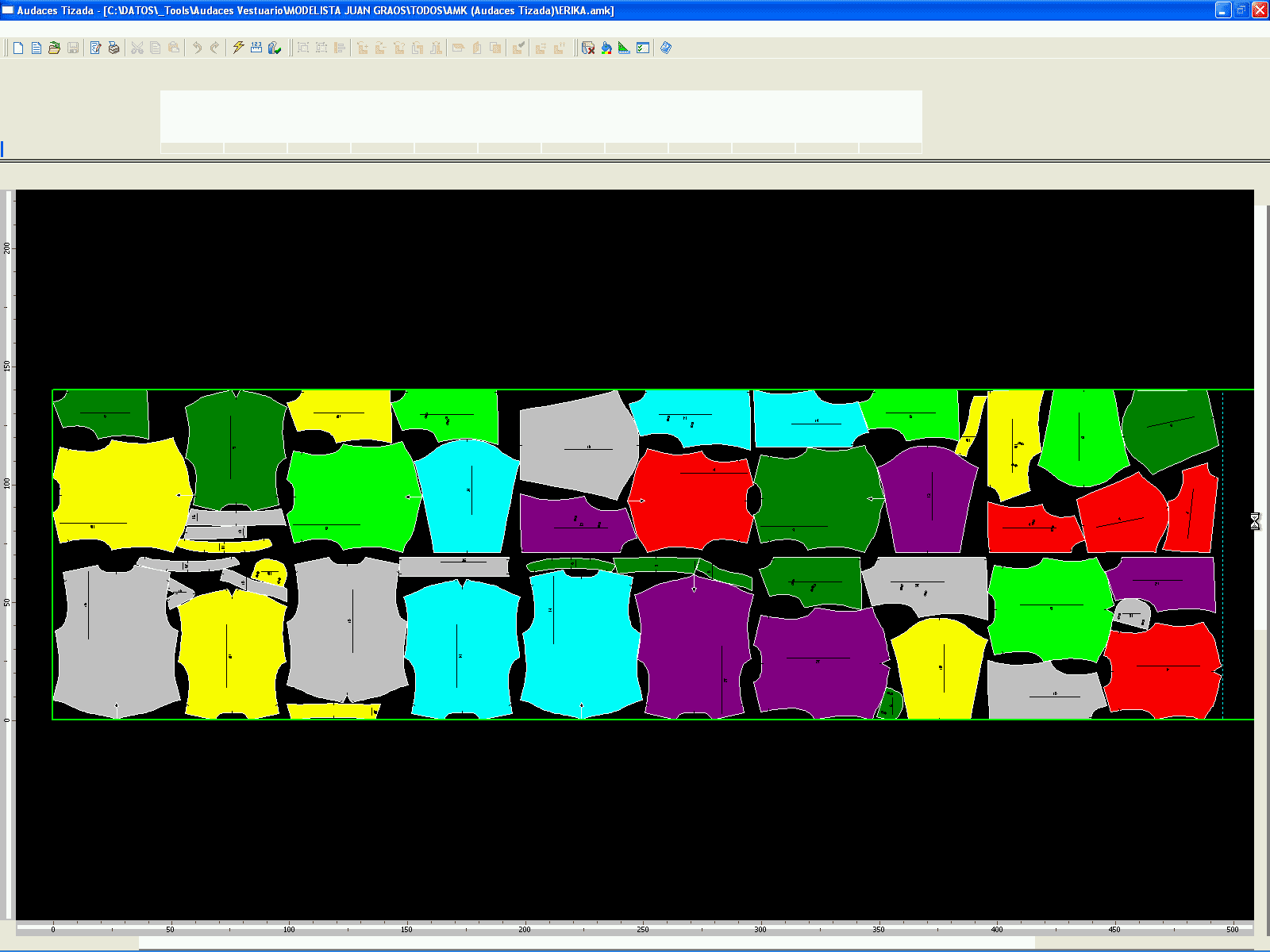Restore down the application window
This screenshot has width=1270, height=952.
[x=1241, y=10]
